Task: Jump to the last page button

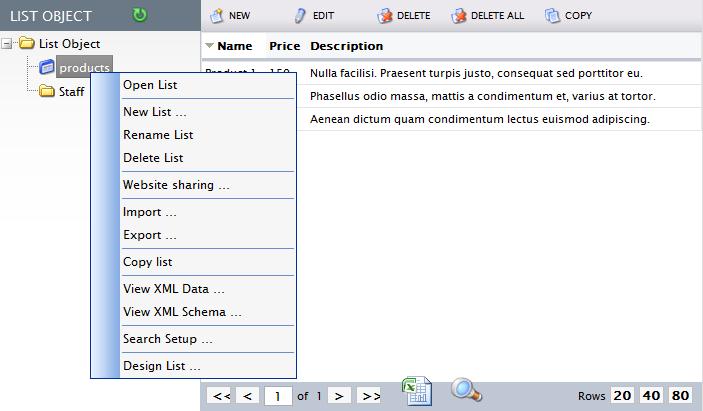Action: [x=370, y=396]
